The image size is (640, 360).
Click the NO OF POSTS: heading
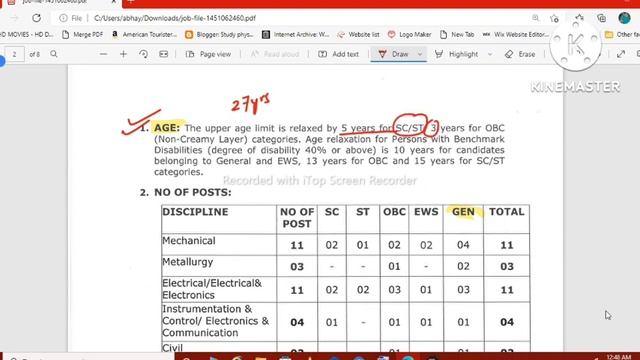pos(193,192)
